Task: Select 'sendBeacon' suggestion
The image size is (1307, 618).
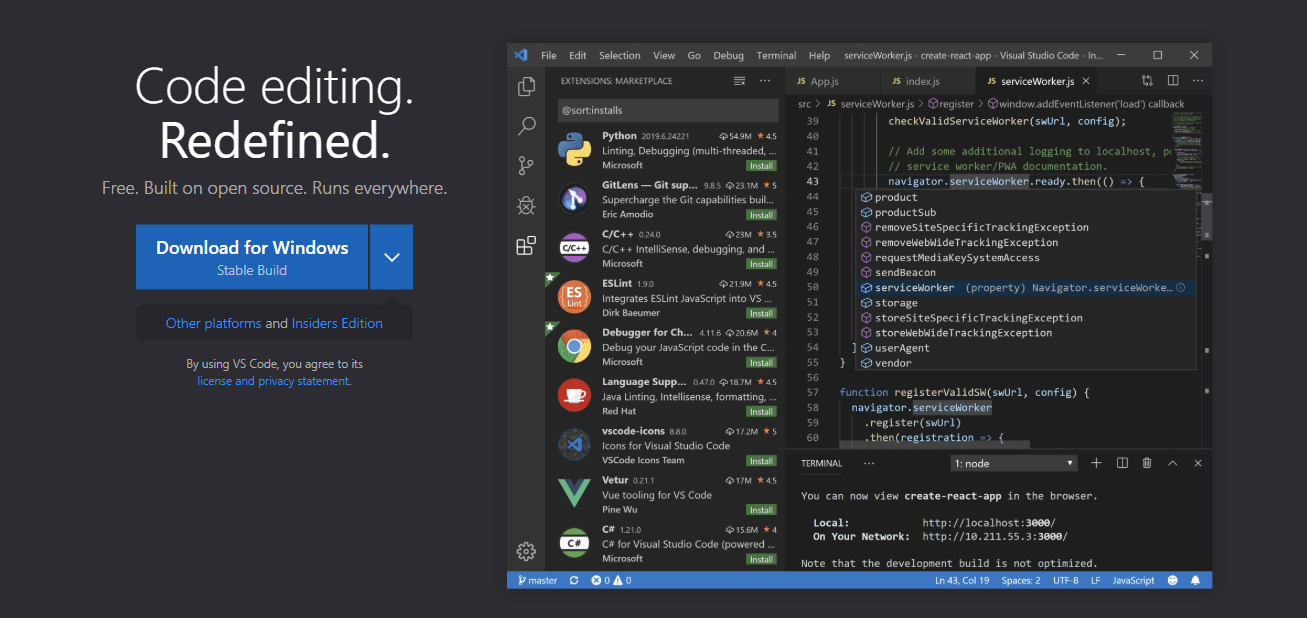Action: coord(1026,272)
